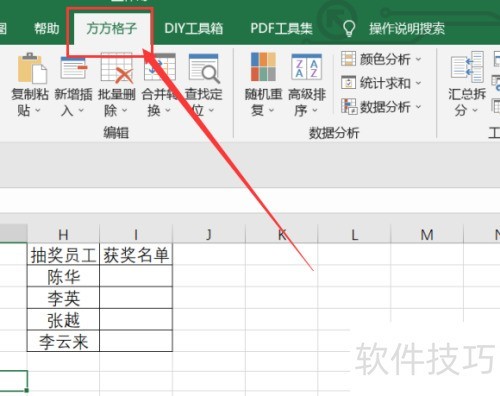Expand the 新增插入 dropdown arrow
The image size is (500, 396).
(x=81, y=110)
